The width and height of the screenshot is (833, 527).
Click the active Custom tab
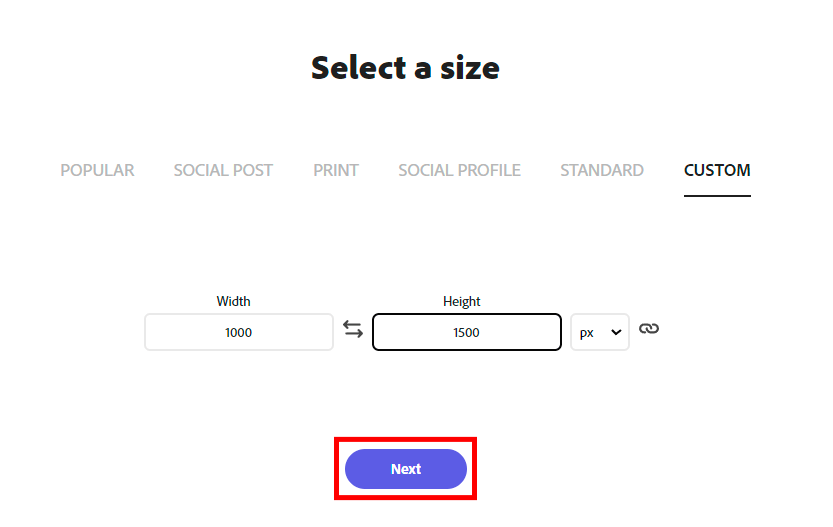click(x=717, y=170)
